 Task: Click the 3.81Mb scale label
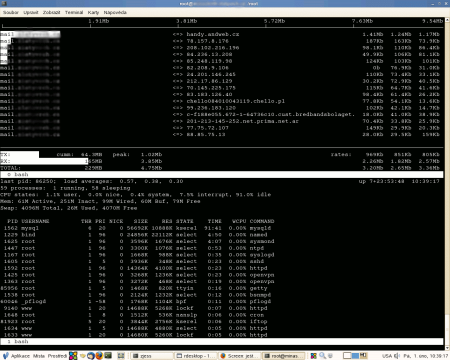pyautogui.click(x=187, y=21)
